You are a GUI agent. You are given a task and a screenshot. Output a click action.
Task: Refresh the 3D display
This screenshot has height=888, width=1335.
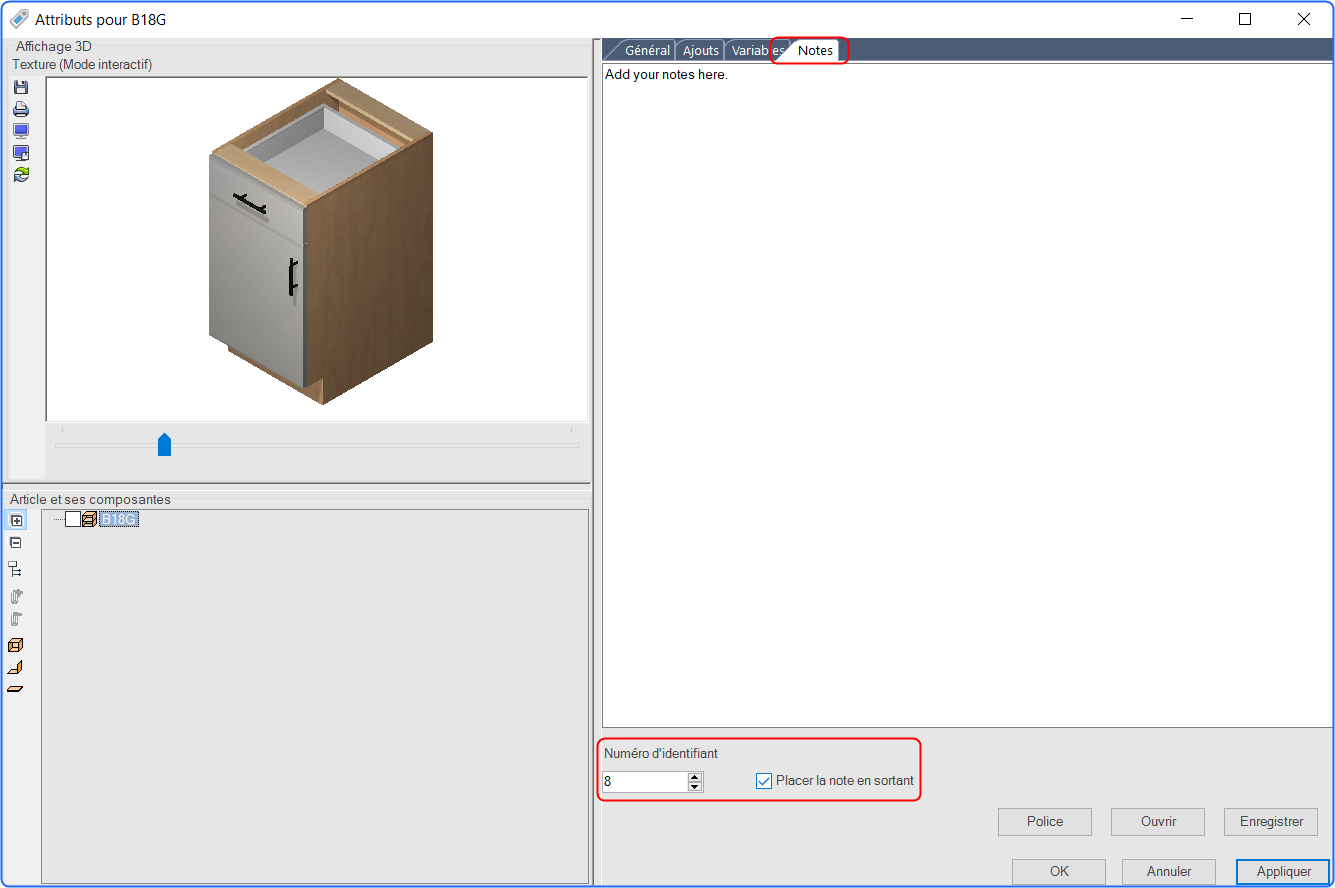[20, 174]
